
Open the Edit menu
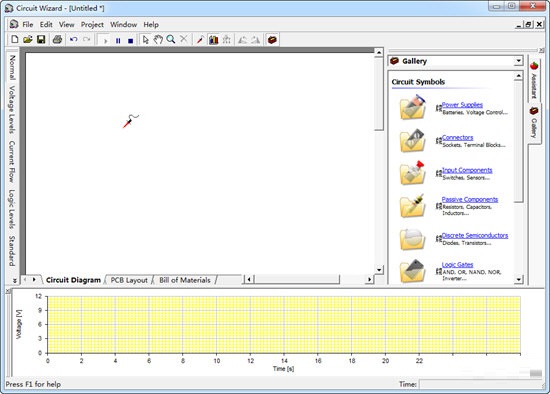46,25
